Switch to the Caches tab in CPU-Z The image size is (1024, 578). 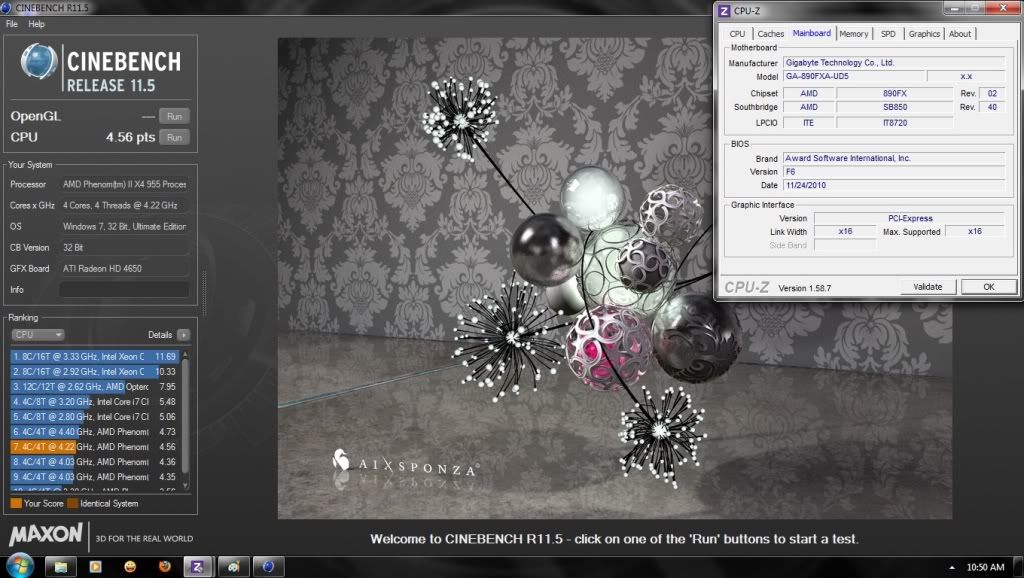click(x=771, y=34)
